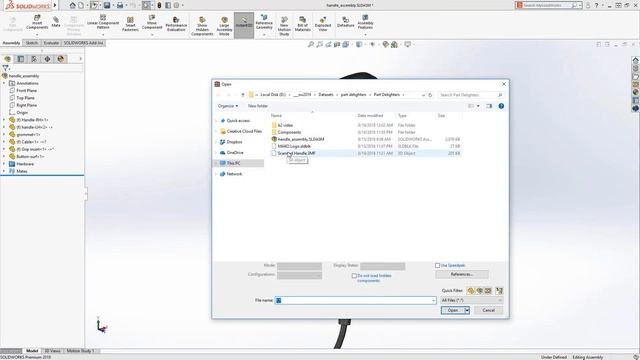The image size is (640, 360).
Task: Open Reference Geometry tool
Action: point(264,22)
